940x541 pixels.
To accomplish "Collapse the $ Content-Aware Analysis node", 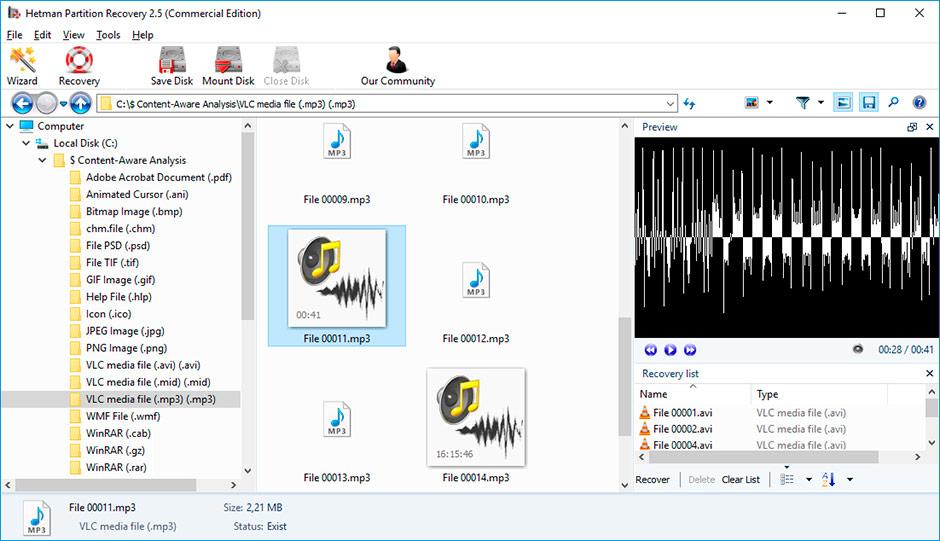I will click(x=42, y=160).
